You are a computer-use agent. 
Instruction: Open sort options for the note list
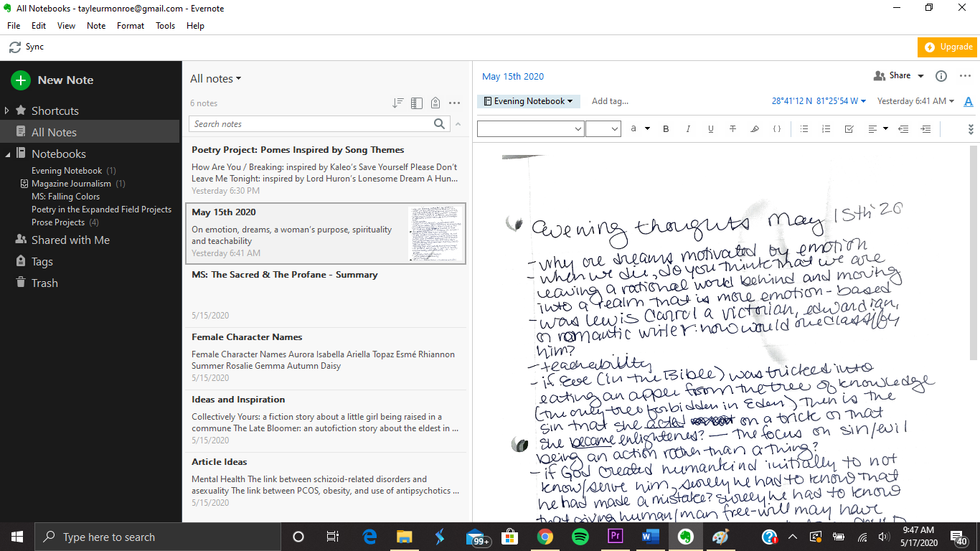point(398,102)
